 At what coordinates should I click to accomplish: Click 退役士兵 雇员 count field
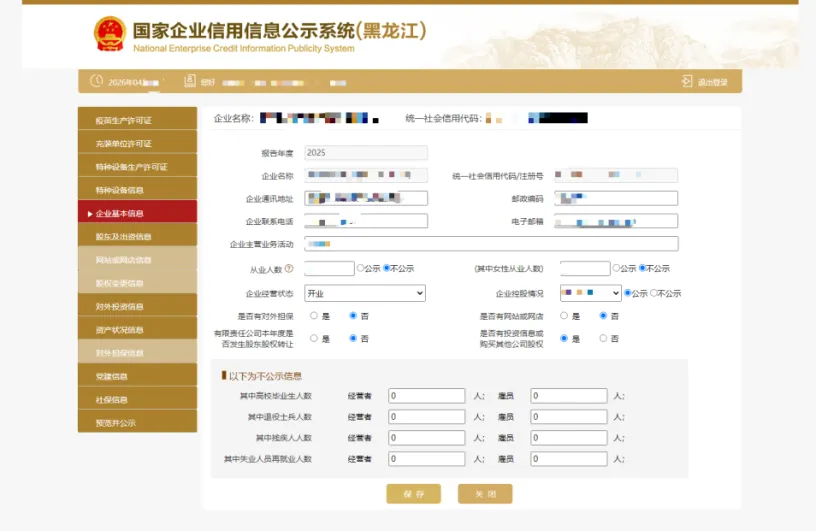[x=569, y=416]
